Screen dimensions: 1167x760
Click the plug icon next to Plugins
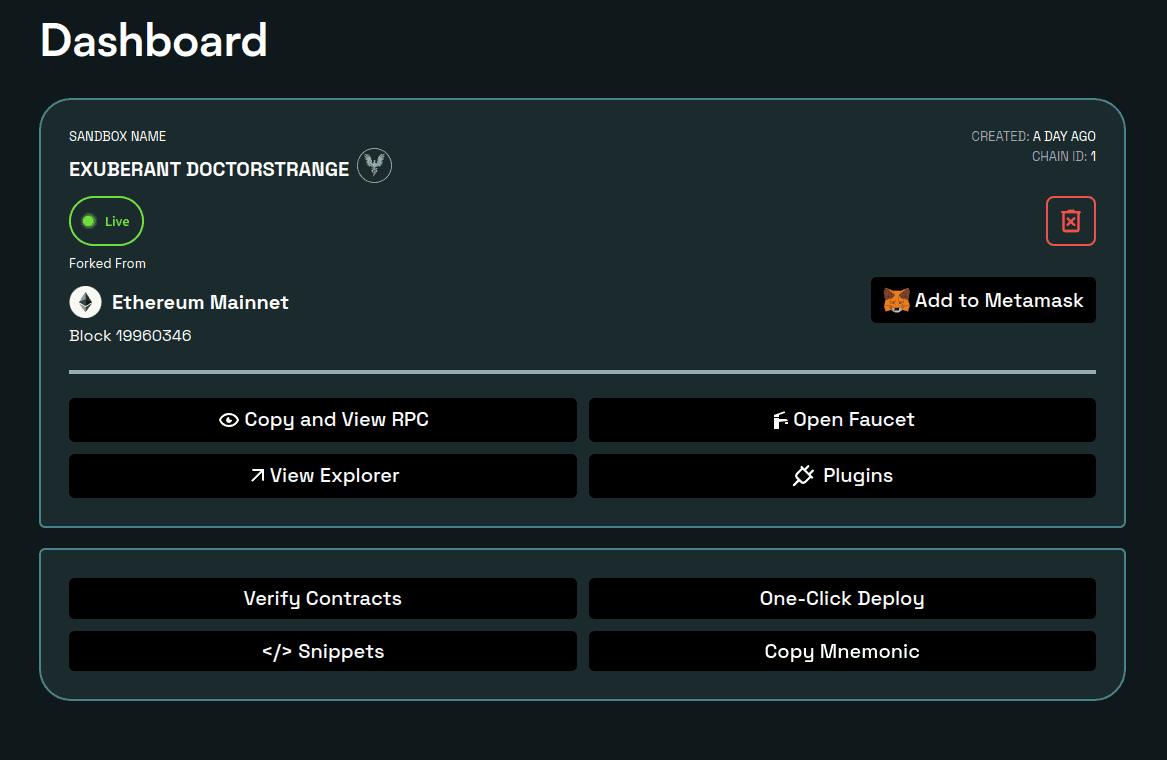[803, 476]
